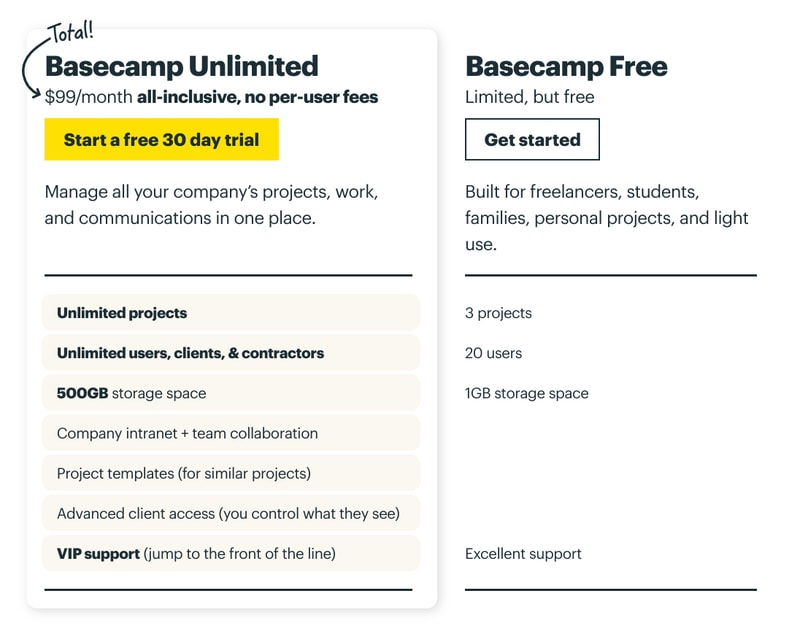Select the 1GB storage space text
The width and height of the screenshot is (800, 642).
point(526,393)
